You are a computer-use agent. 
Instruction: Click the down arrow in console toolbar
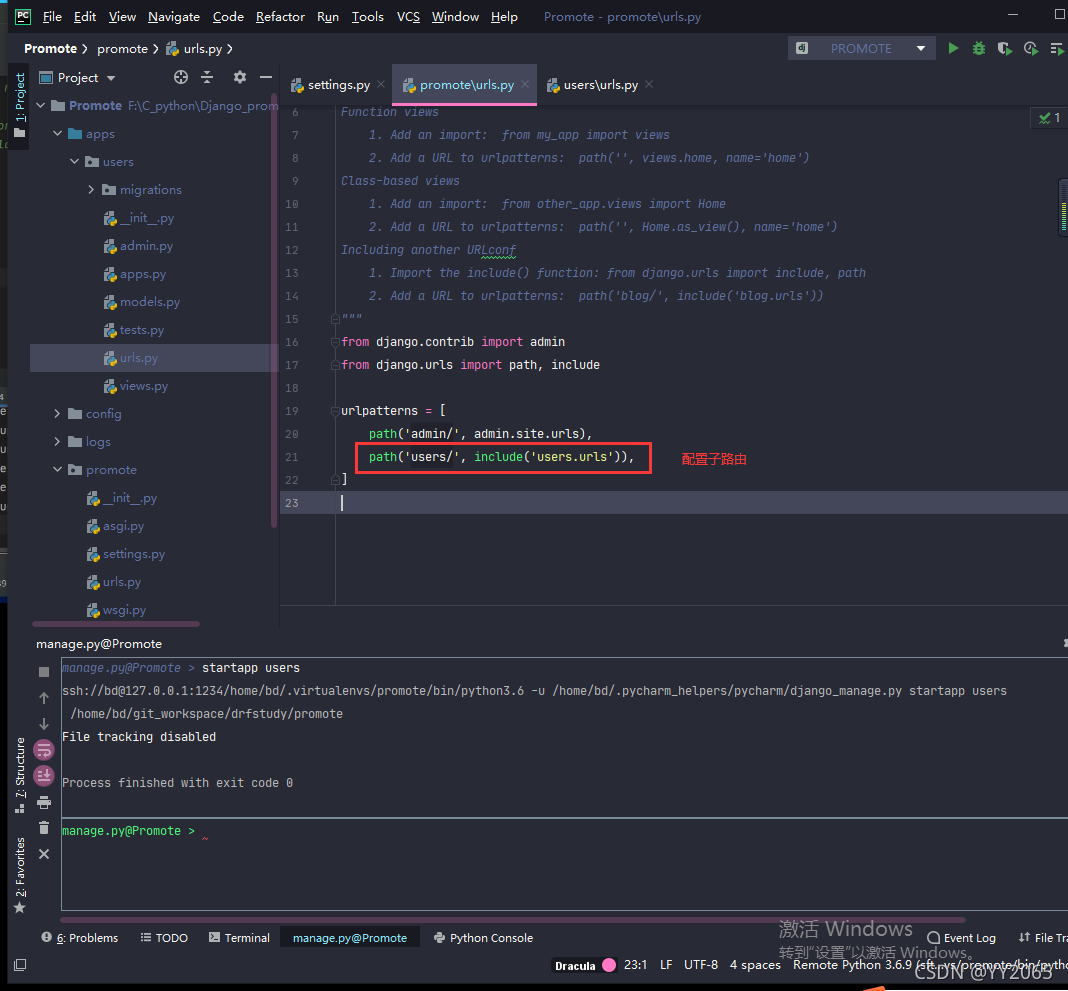44,723
